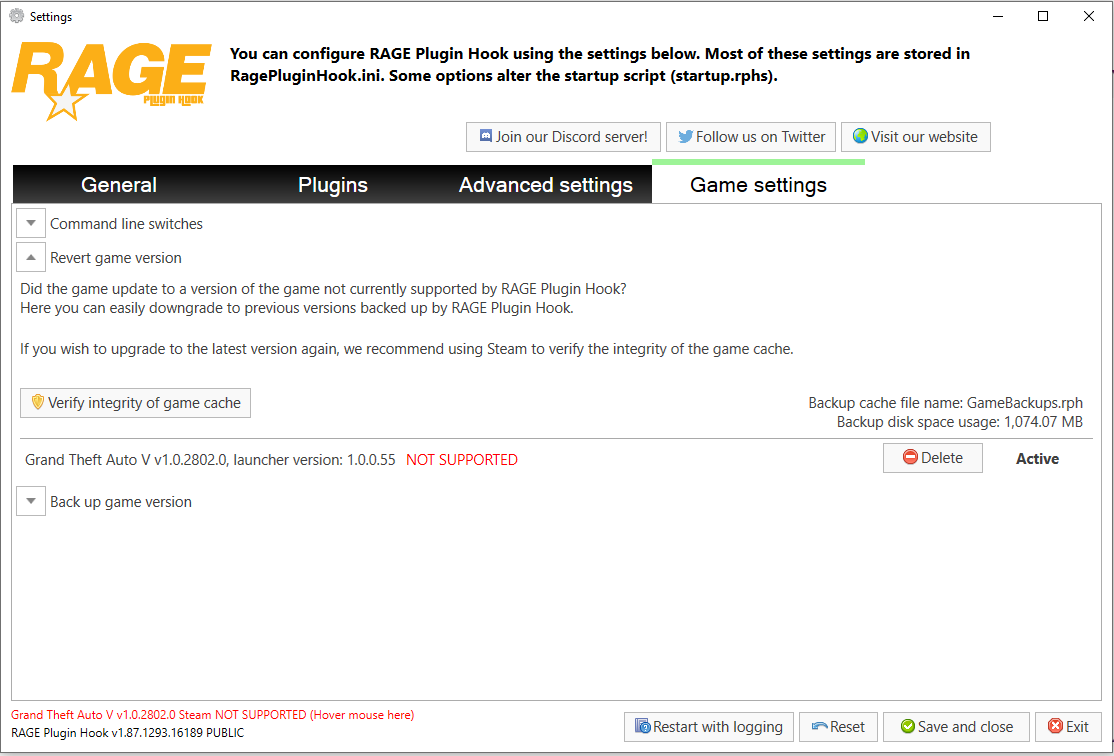The image size is (1114, 756).
Task: Go to Advanced settings tab
Action: (x=546, y=185)
